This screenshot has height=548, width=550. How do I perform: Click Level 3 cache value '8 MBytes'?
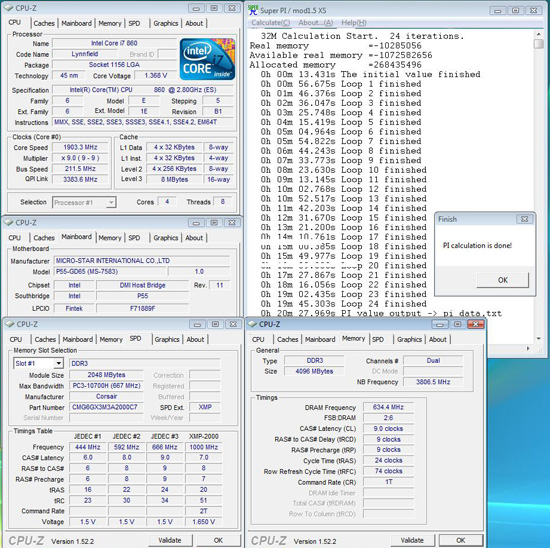tap(174, 179)
